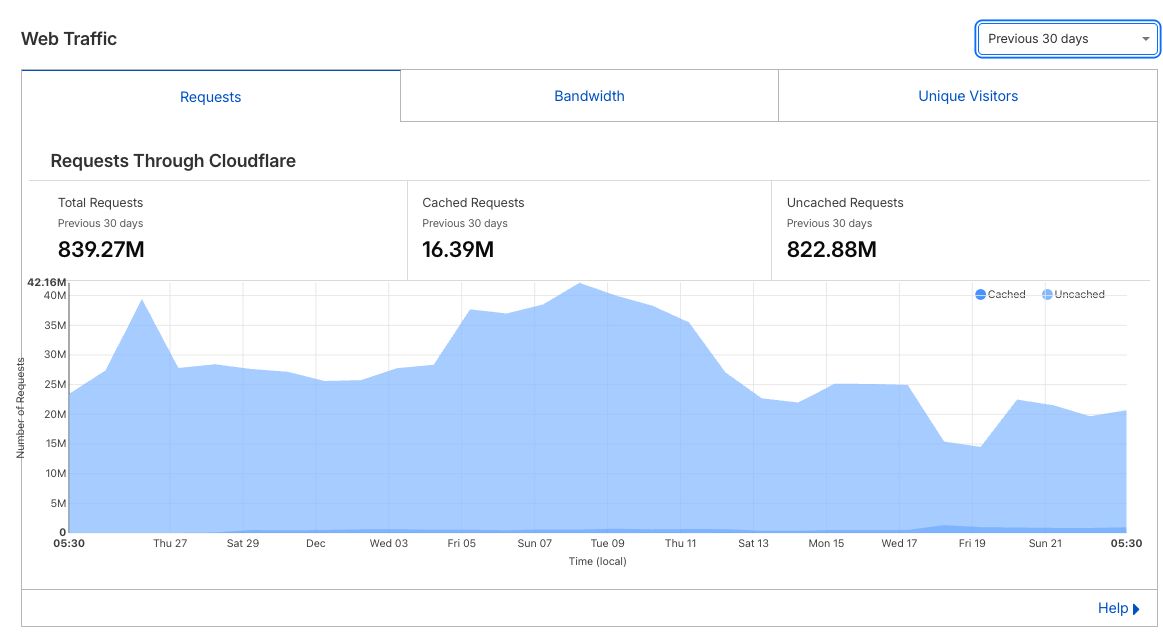Viewport: 1163px width, 632px height.
Task: Click the Uncached Requests 822.88M value
Action: click(833, 250)
